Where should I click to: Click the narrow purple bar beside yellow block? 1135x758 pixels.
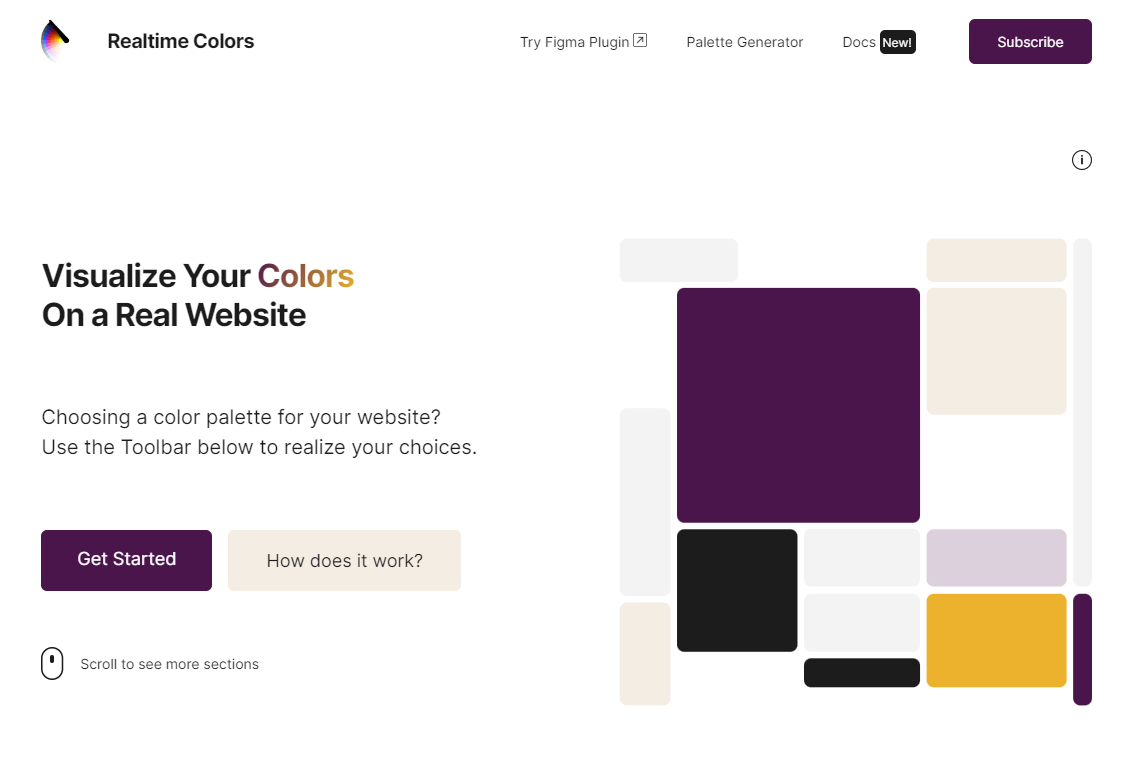pos(1082,649)
